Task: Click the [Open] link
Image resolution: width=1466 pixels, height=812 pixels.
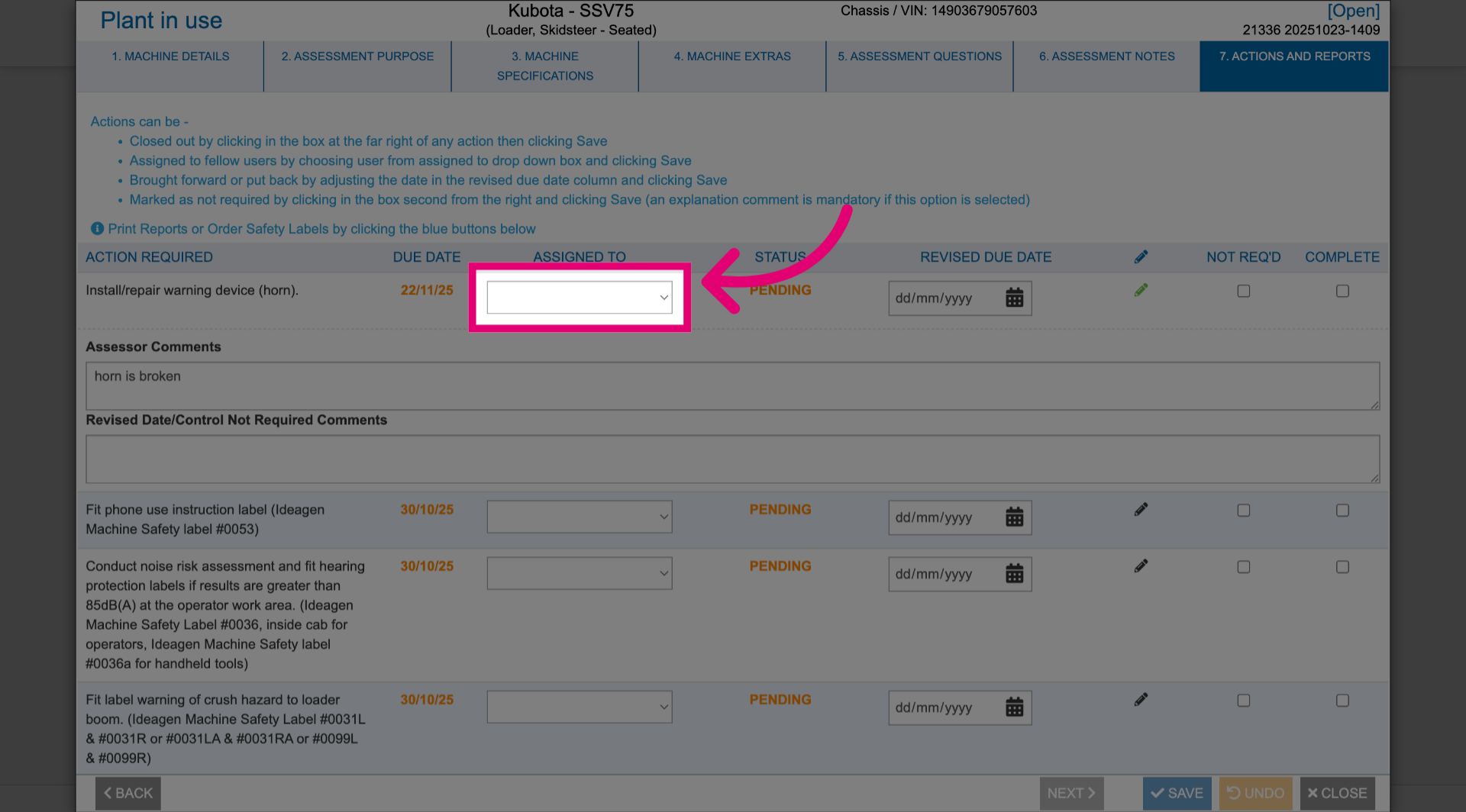Action: [1353, 11]
